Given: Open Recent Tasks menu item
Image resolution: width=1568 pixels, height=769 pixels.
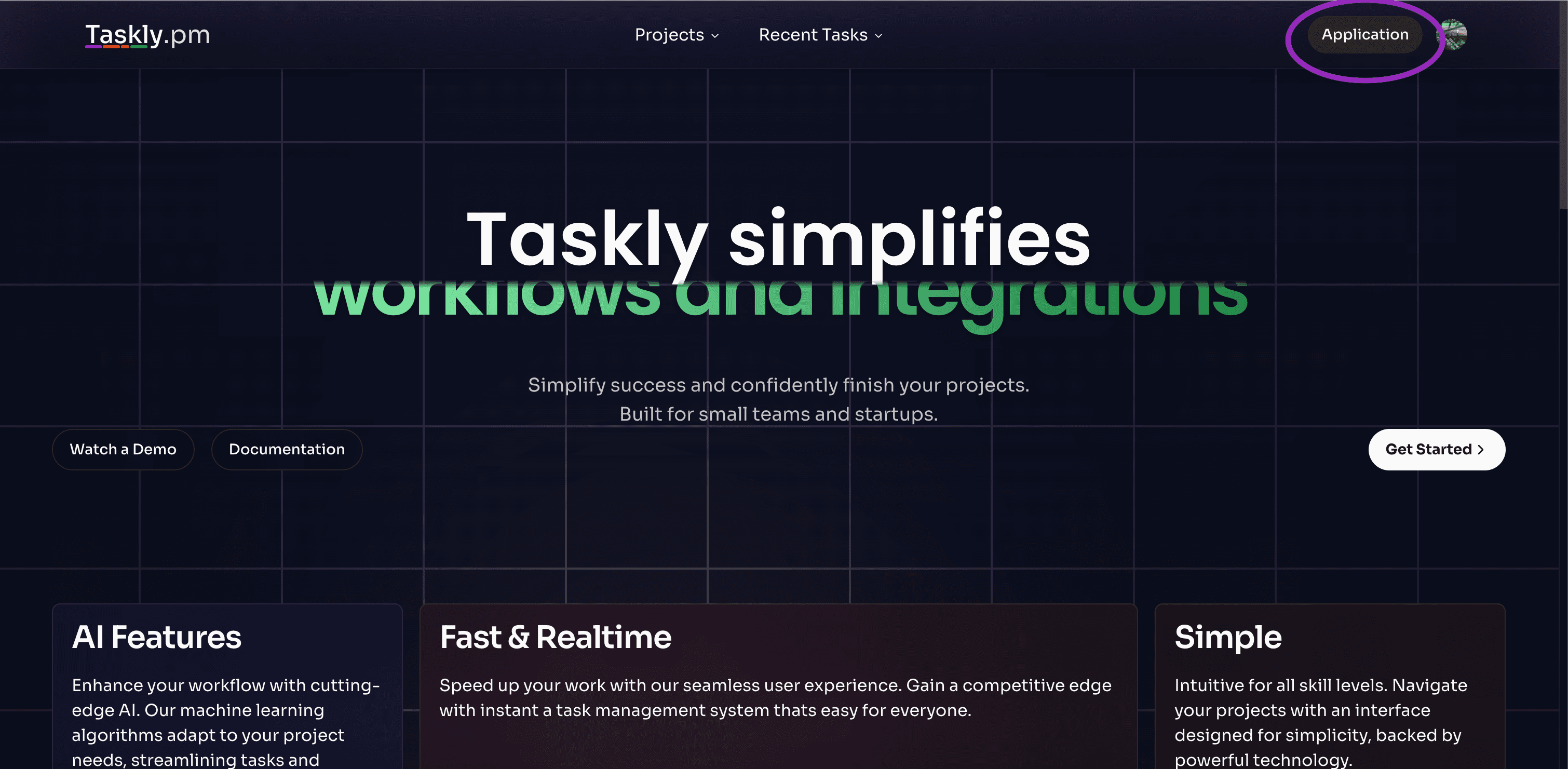Looking at the screenshot, I should [x=820, y=34].
